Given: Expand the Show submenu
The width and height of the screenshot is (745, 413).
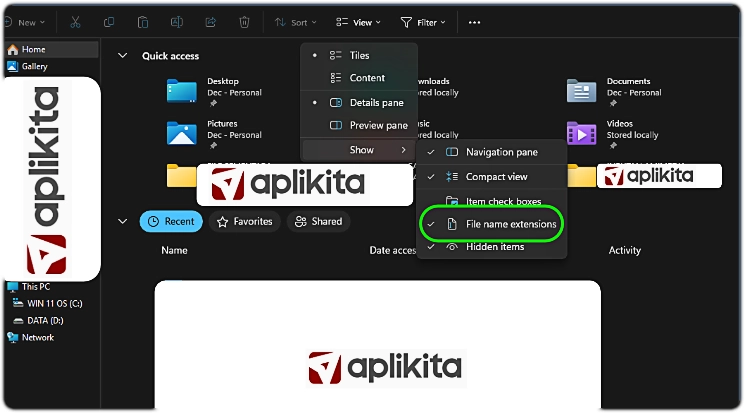Looking at the screenshot, I should pos(359,150).
